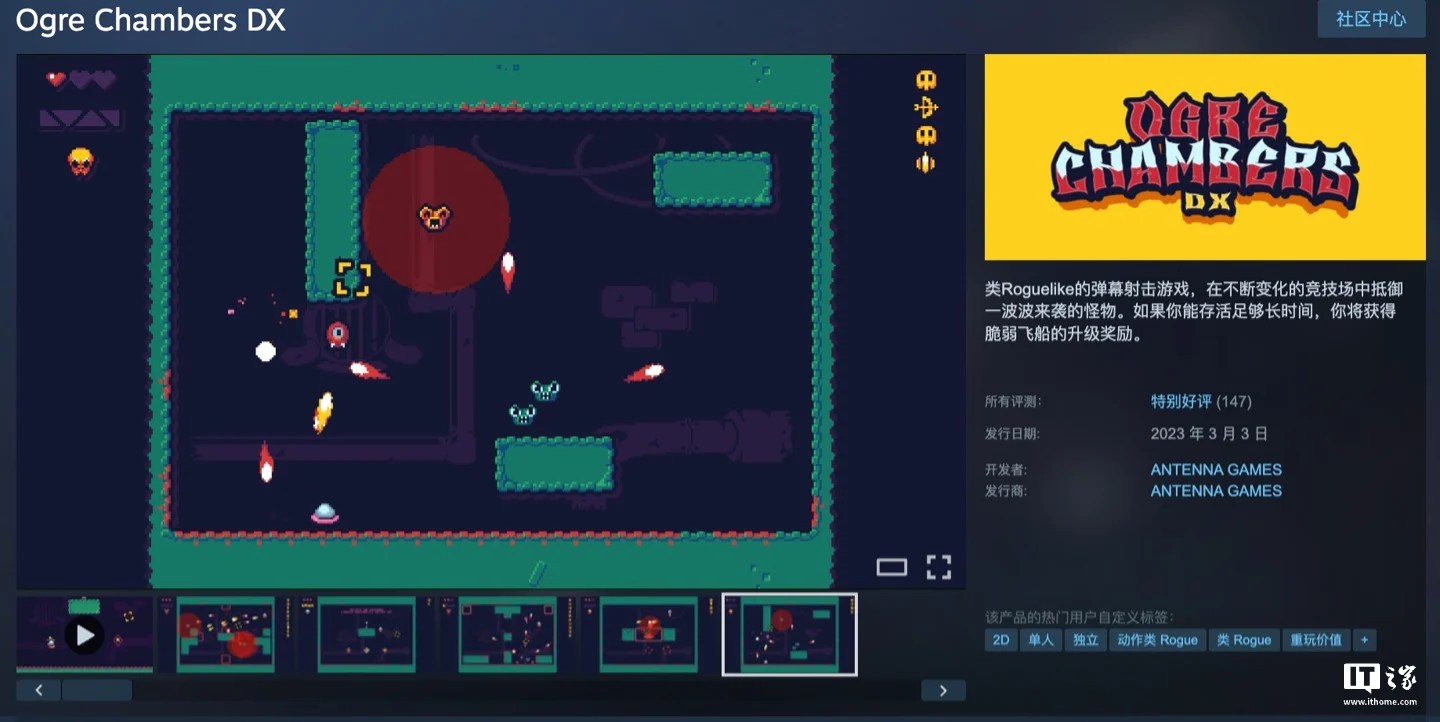Select the 单人 tag
The width and height of the screenshot is (1440, 722).
point(1041,640)
